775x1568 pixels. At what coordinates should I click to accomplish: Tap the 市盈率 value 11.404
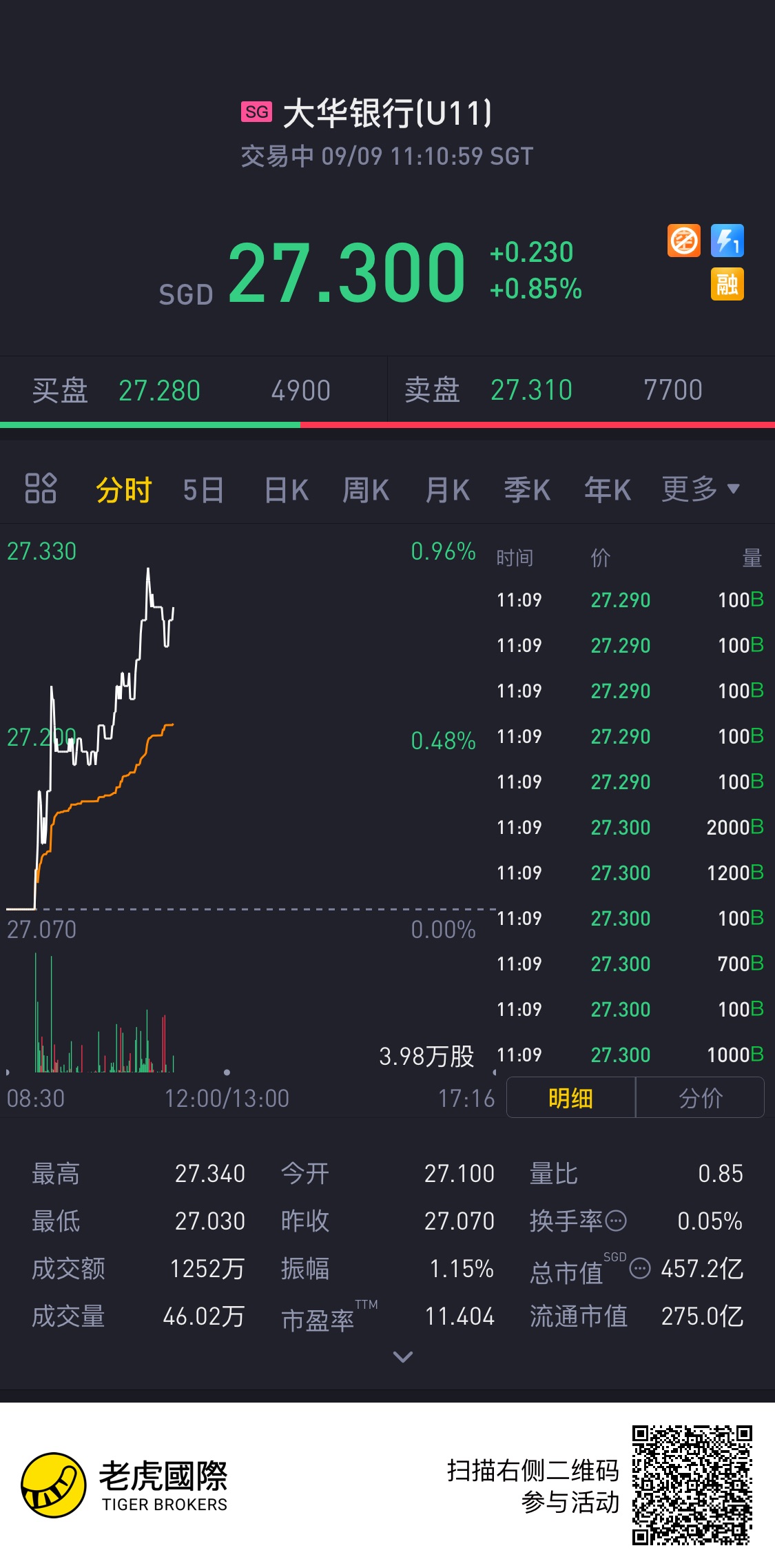pyautogui.click(x=459, y=1317)
